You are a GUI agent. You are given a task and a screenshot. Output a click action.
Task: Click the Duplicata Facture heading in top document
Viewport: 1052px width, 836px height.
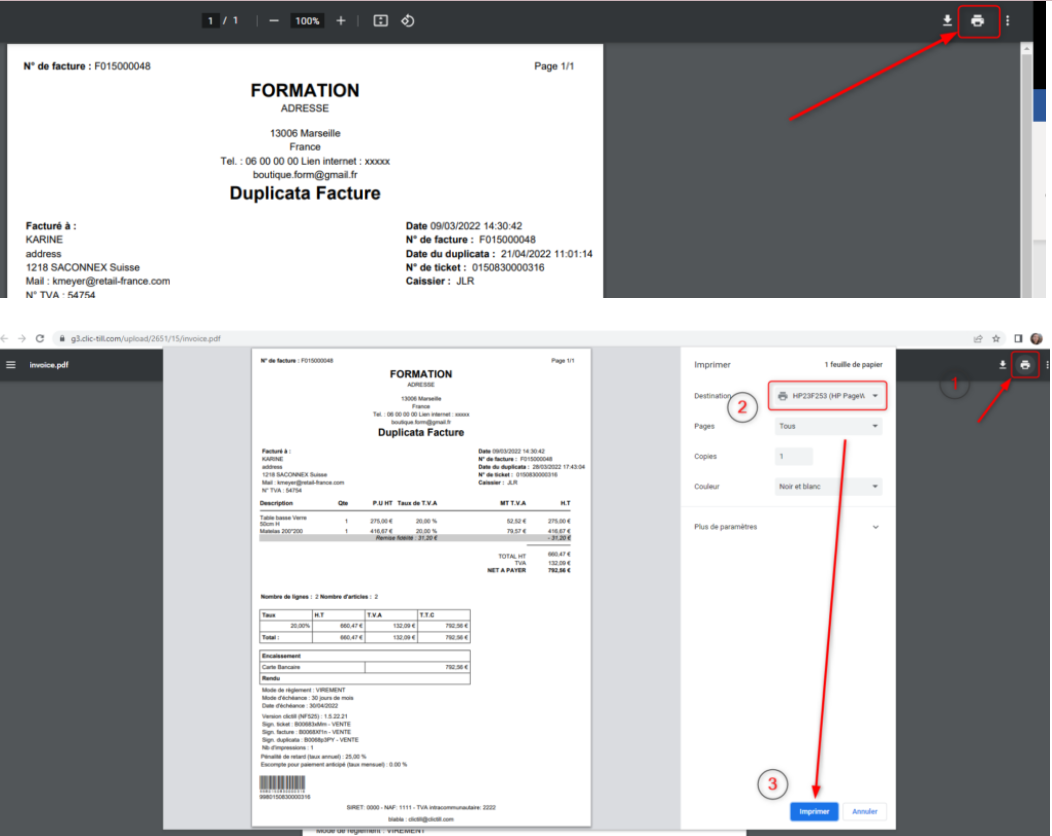coord(305,193)
